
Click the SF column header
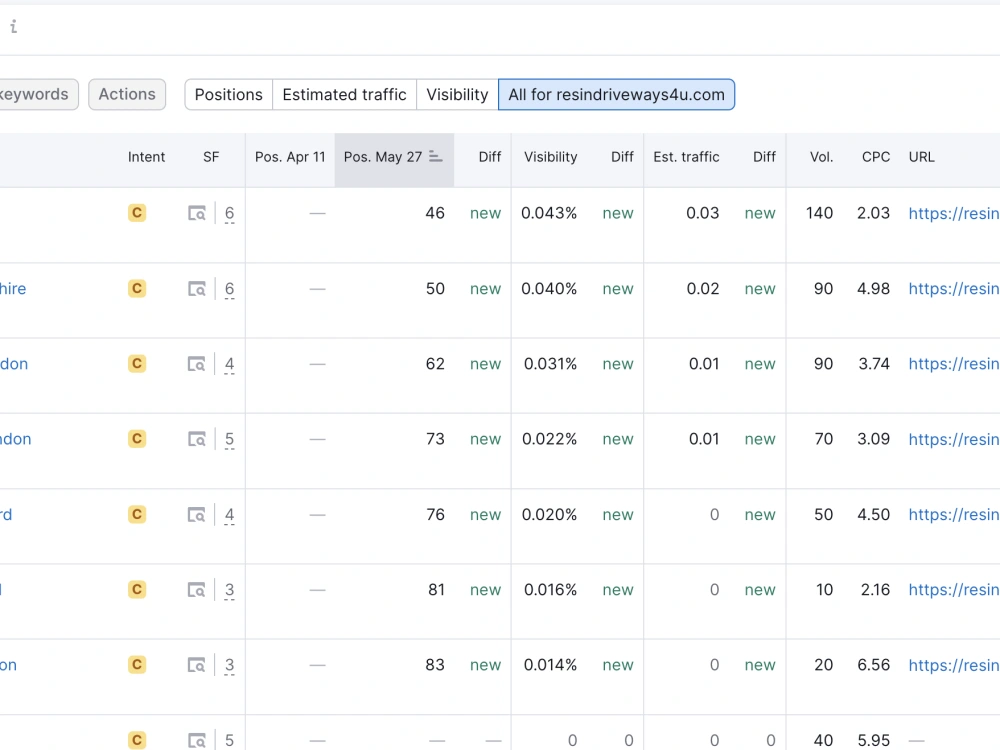coord(211,157)
